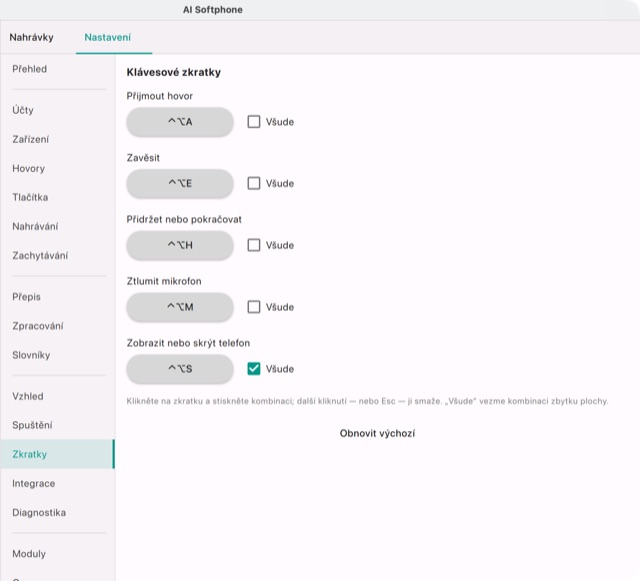Click the Přijmout hovor label

(x=160, y=96)
